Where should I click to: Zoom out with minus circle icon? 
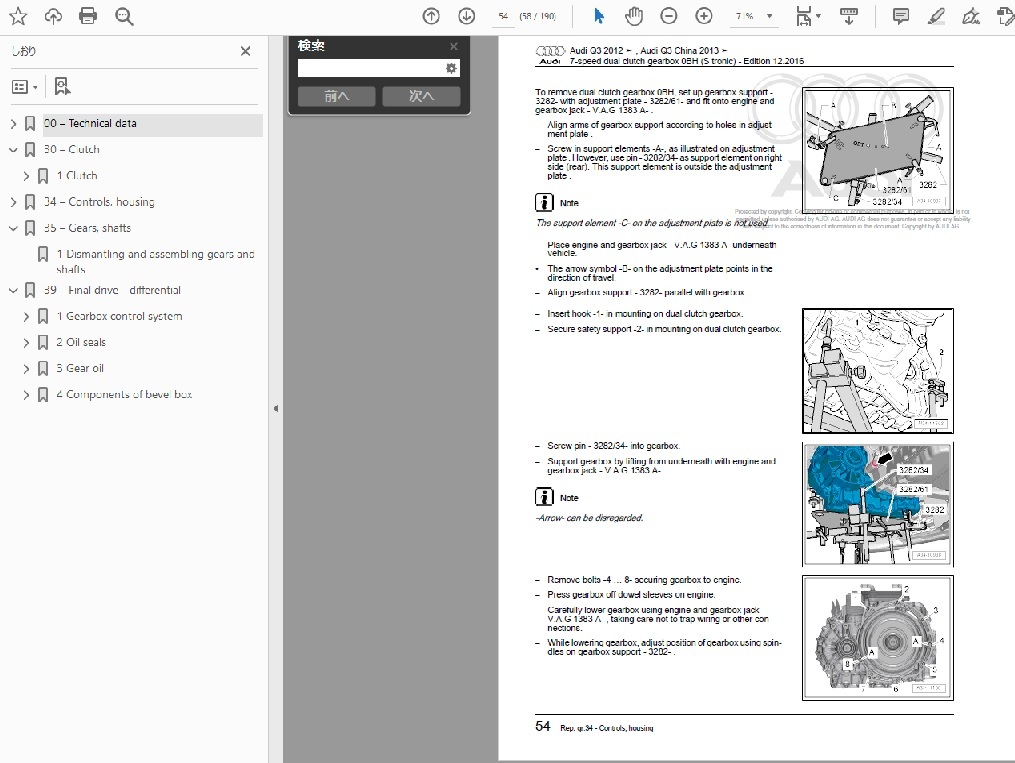pyautogui.click(x=669, y=16)
